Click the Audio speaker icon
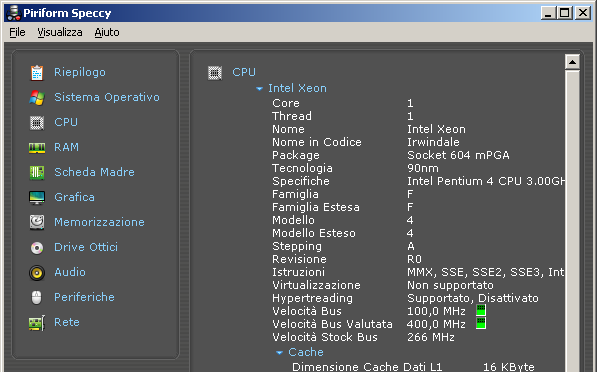597x372 pixels. point(37,273)
